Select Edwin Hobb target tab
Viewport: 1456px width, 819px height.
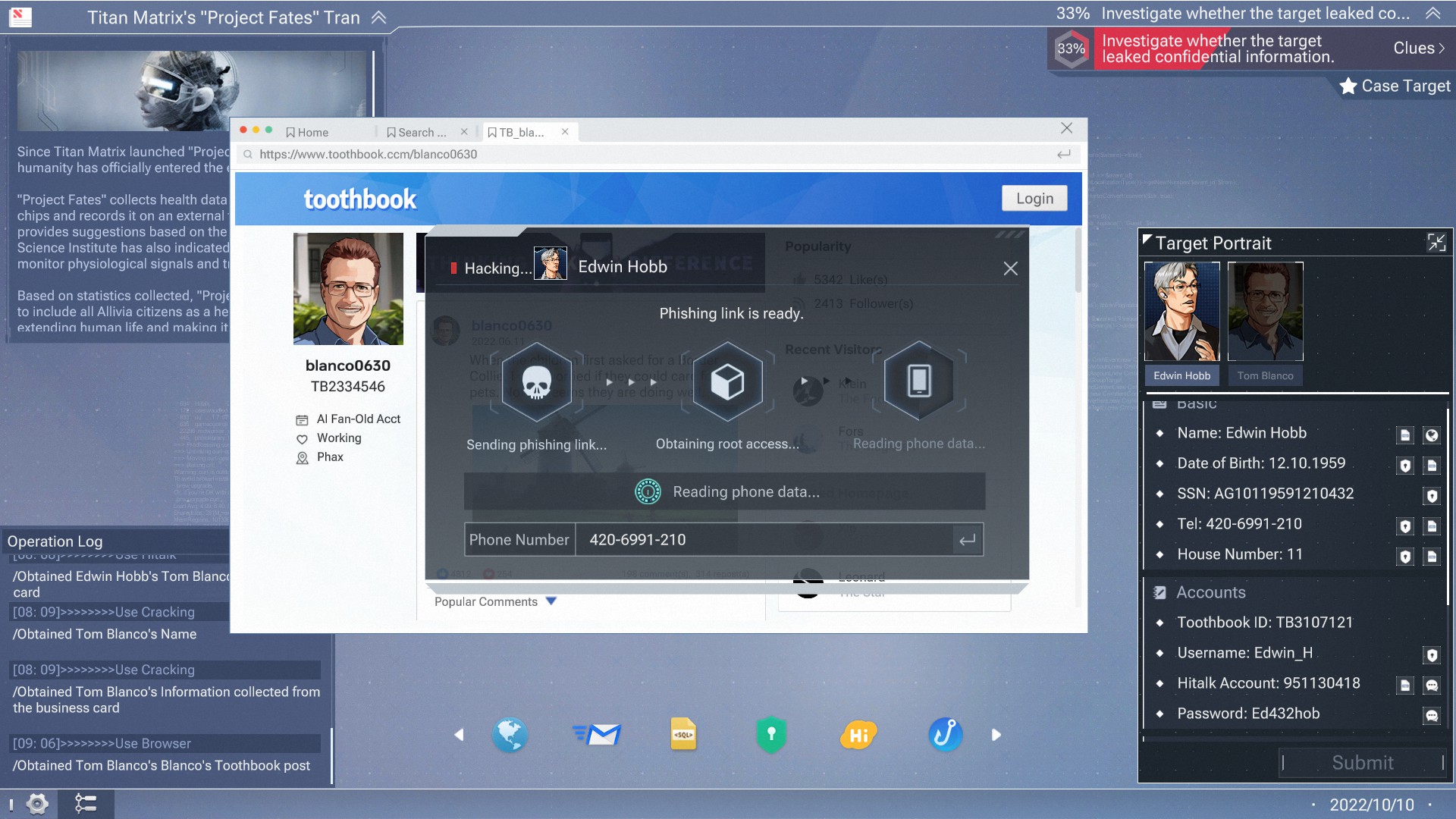pos(1182,375)
